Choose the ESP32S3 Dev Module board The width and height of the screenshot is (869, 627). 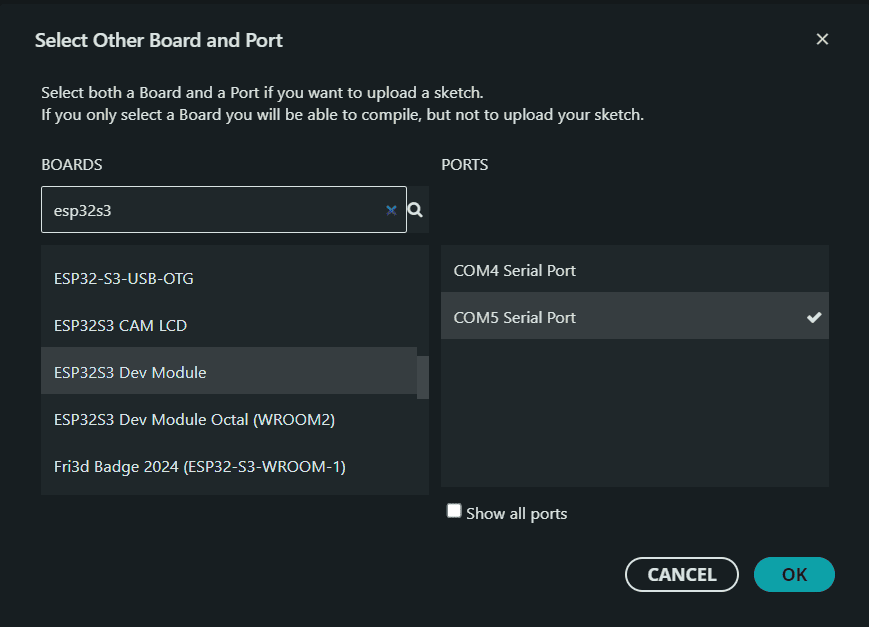pos(229,372)
